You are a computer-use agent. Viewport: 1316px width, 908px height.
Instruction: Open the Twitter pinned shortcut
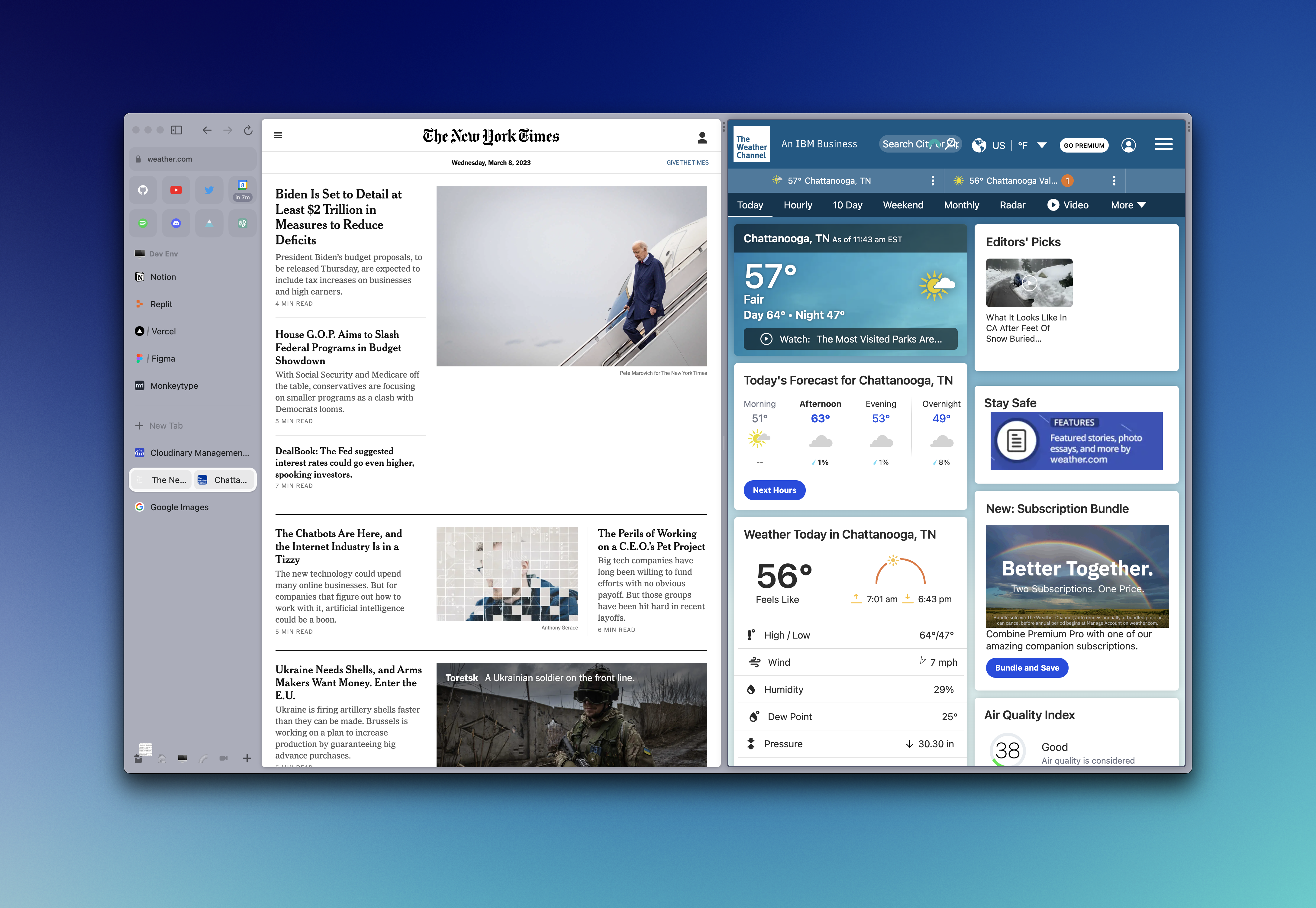click(x=209, y=190)
